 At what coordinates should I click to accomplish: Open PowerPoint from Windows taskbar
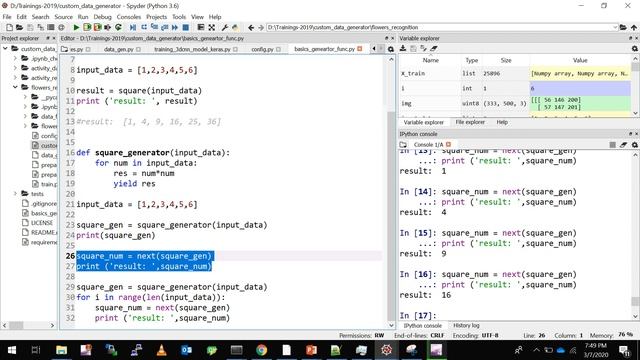[311, 350]
